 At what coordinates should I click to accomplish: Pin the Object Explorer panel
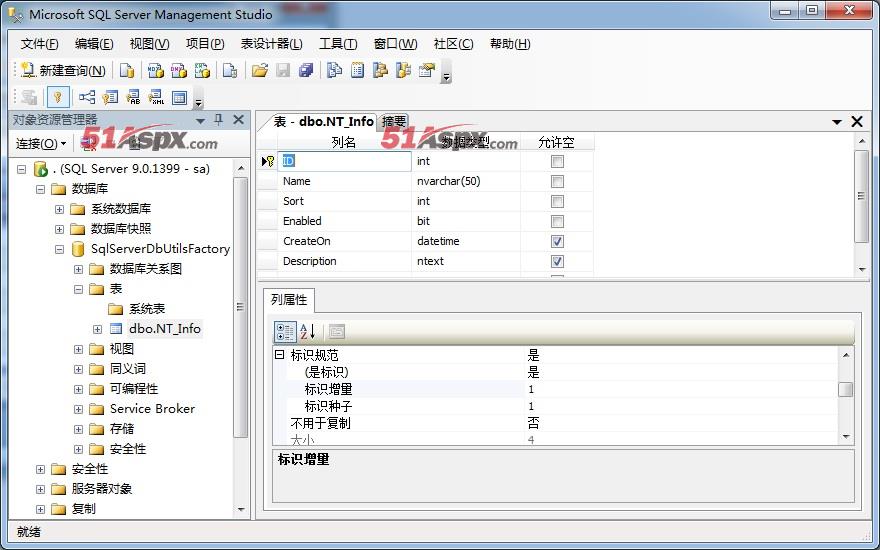pyautogui.click(x=219, y=120)
